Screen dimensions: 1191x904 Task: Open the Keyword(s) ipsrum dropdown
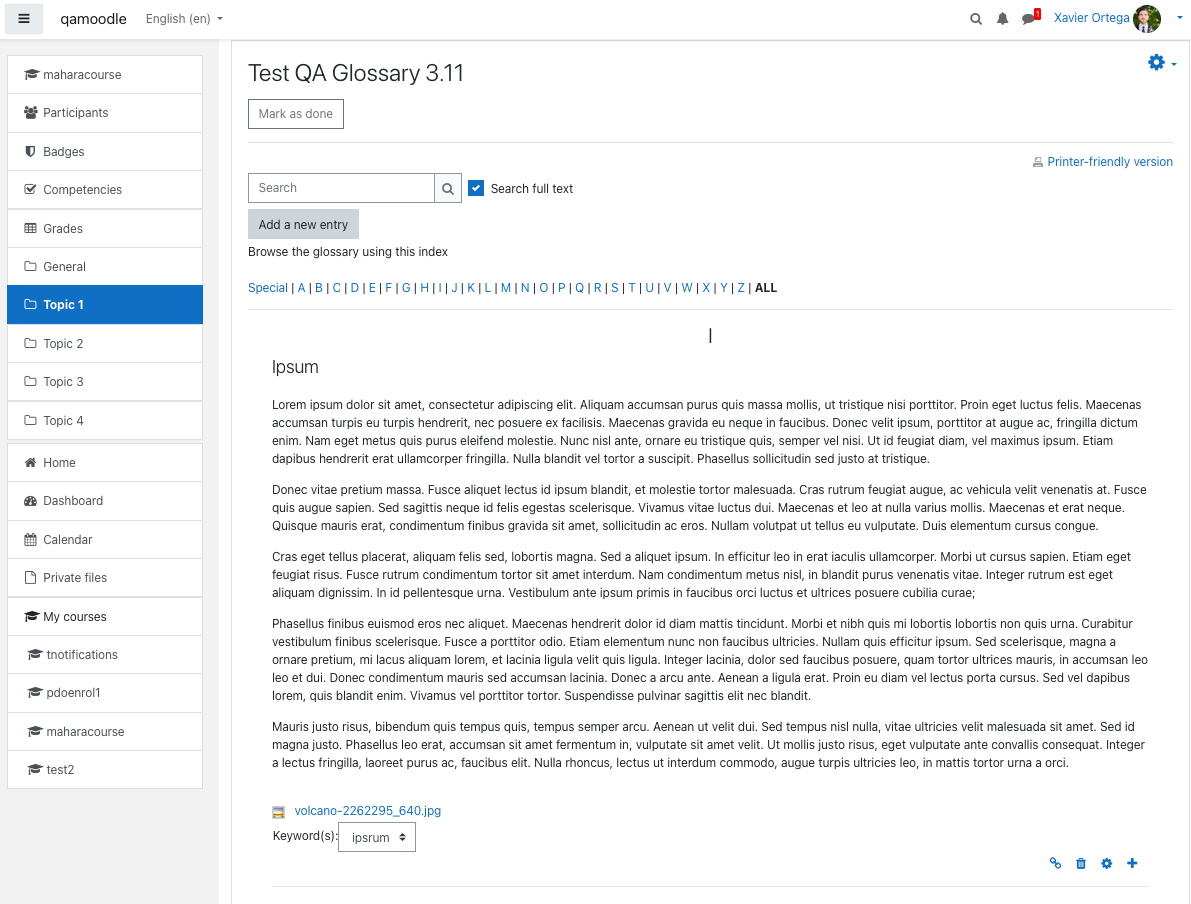[377, 837]
